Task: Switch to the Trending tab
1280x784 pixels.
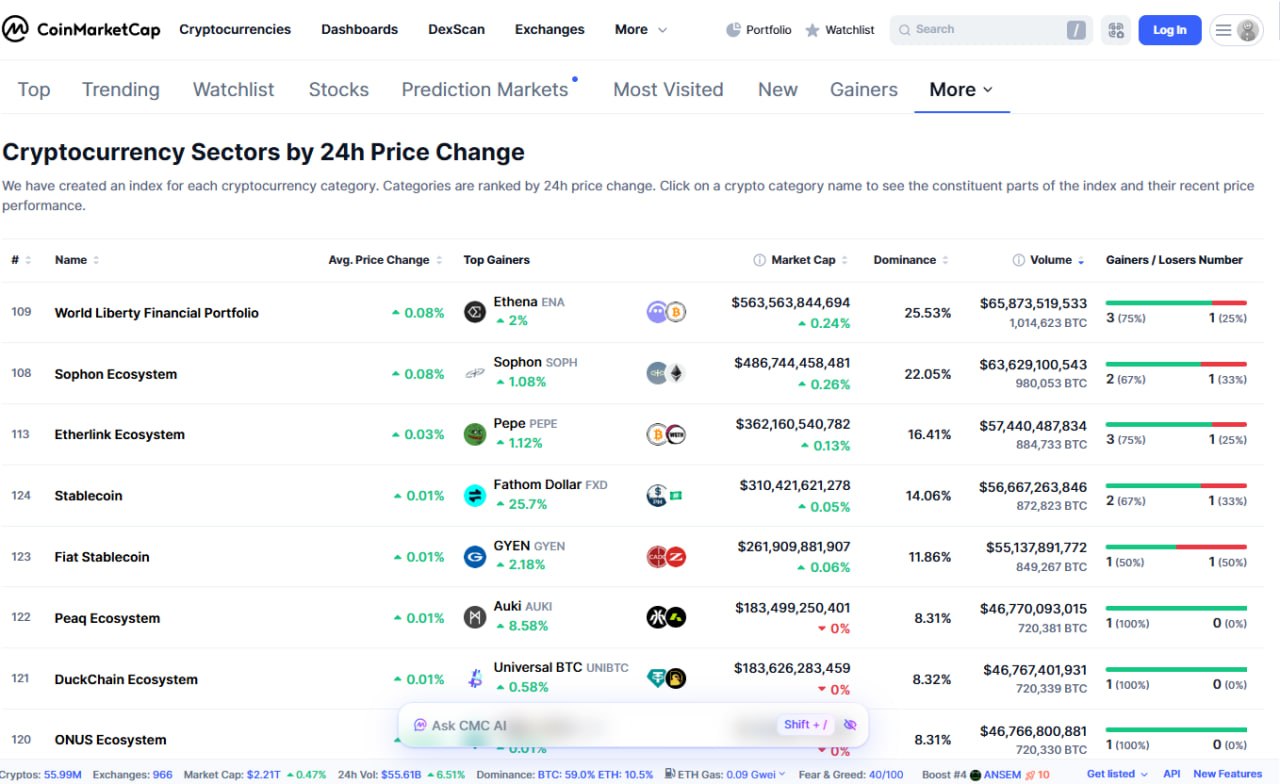Action: pyautogui.click(x=120, y=90)
